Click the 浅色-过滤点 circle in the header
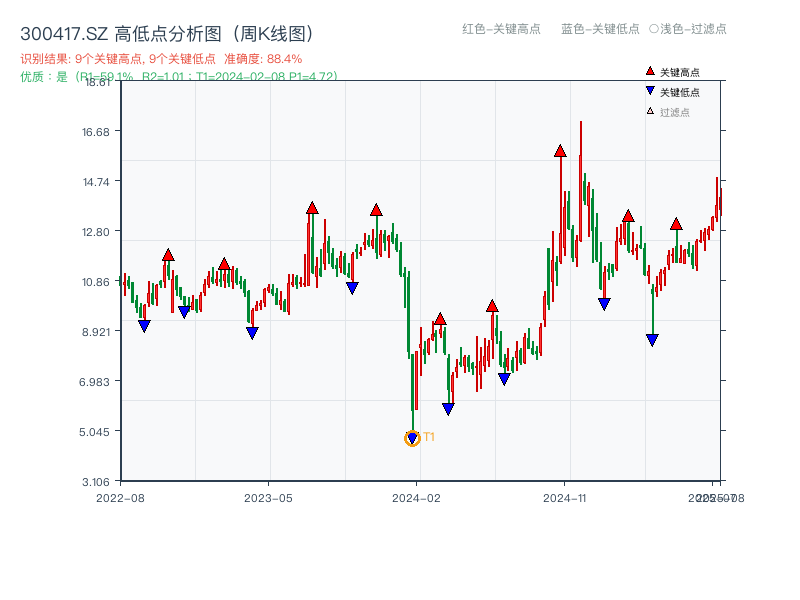800x600 pixels. tap(654, 29)
